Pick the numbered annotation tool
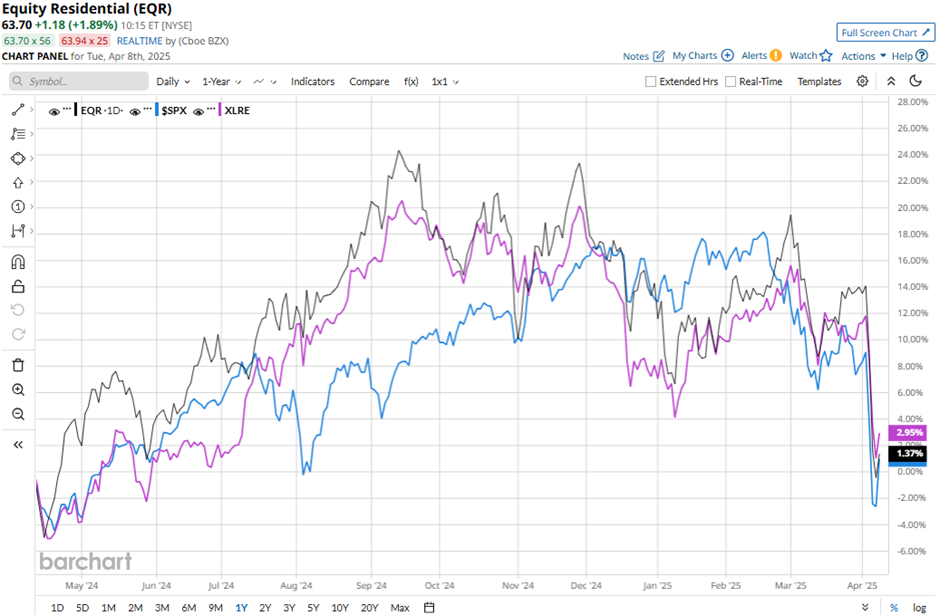This screenshot has width=940, height=615. [18, 207]
